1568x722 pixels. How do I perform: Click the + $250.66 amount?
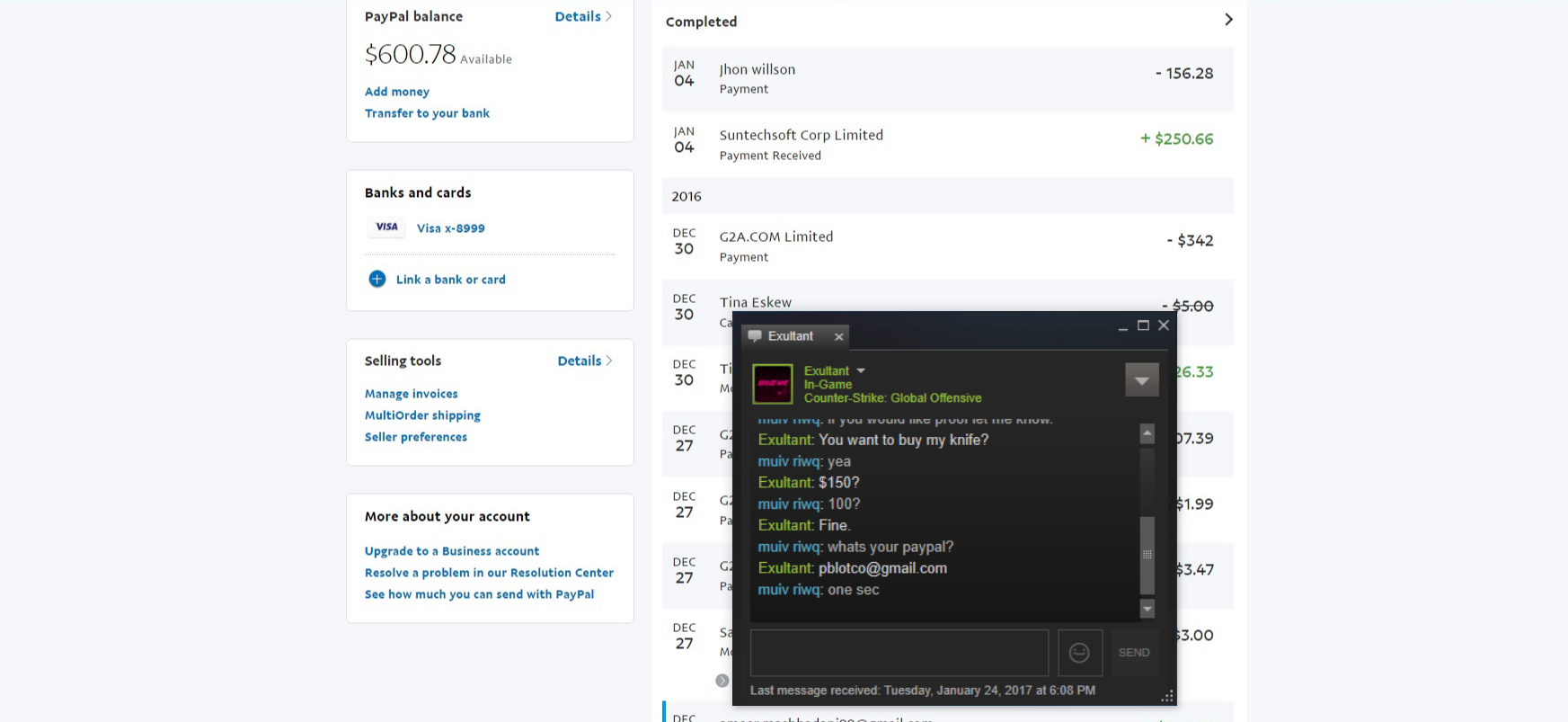(x=1177, y=138)
